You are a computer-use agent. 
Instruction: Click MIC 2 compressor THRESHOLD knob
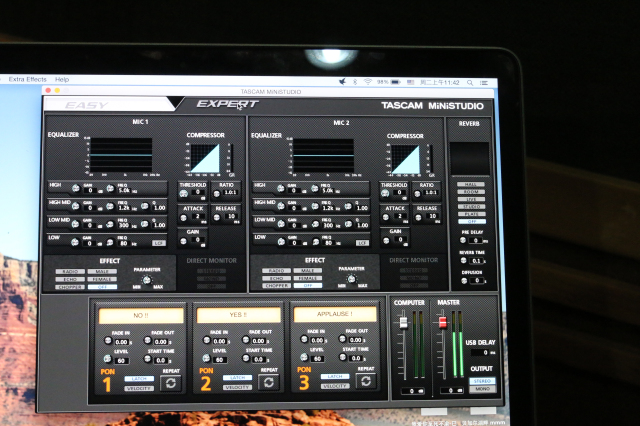click(385, 194)
